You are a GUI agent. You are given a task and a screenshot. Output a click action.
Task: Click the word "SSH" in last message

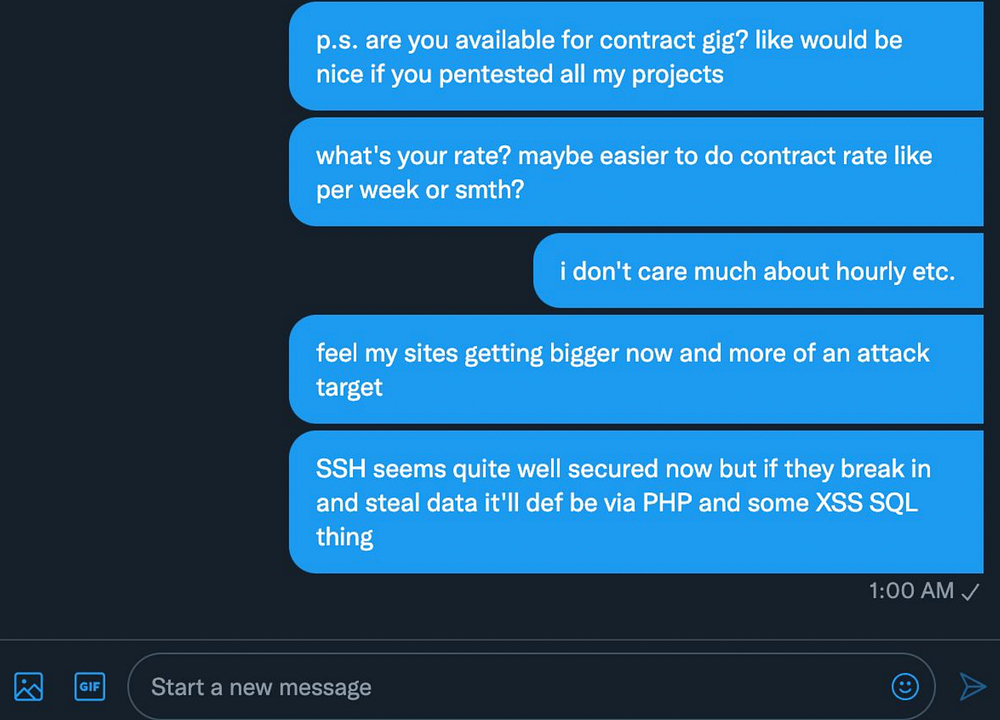tap(341, 469)
